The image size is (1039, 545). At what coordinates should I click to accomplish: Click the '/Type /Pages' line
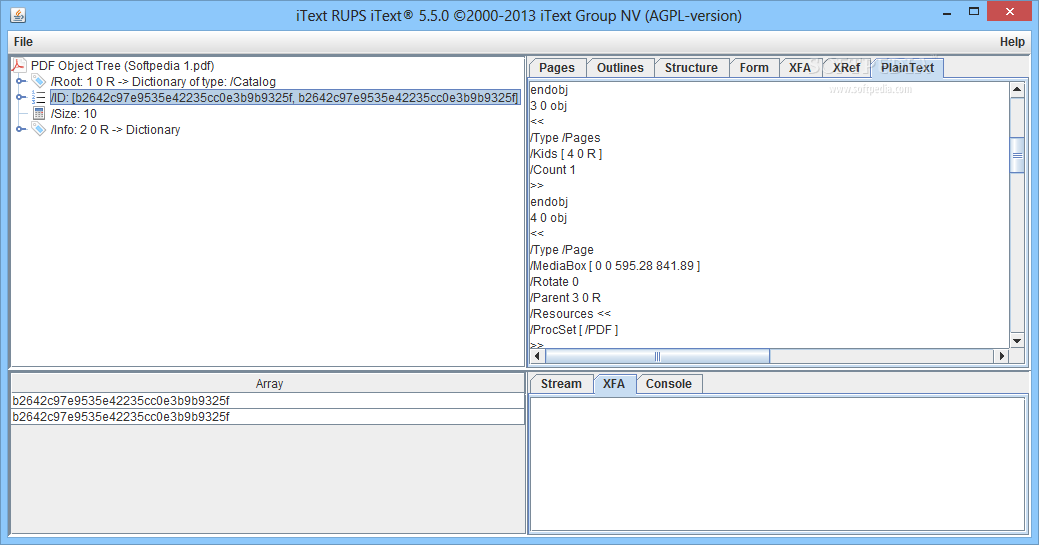click(565, 137)
